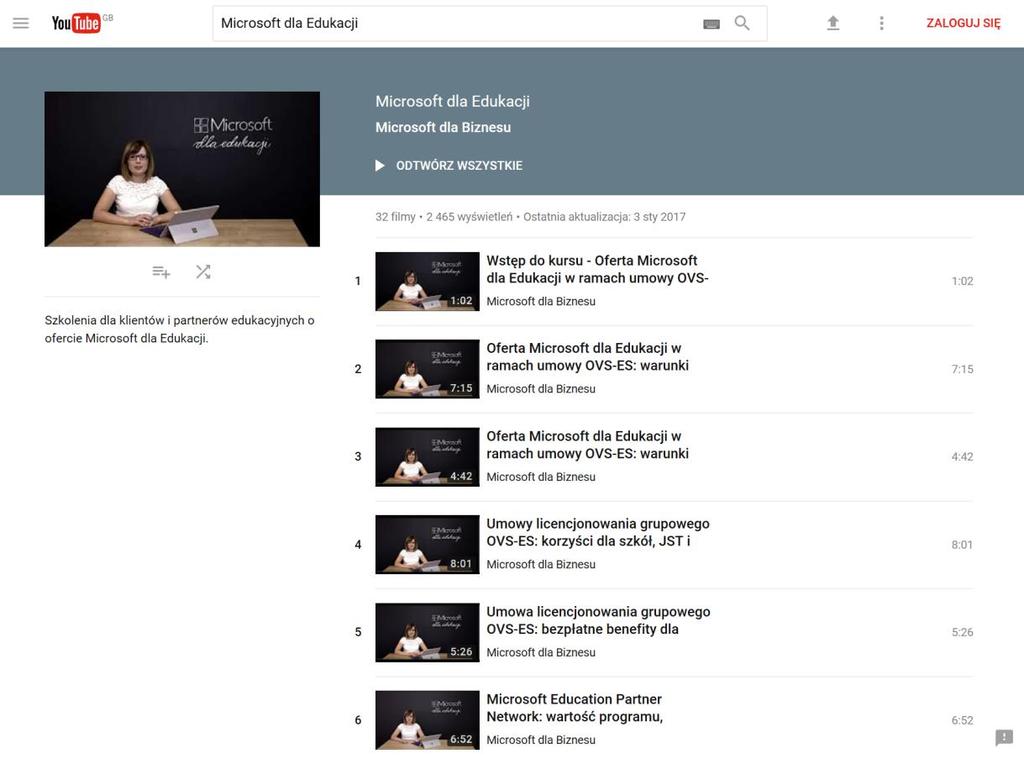This screenshot has height=759, width=1024.
Task: Open title Microsoft Education Partner Network
Action: [x=575, y=708]
